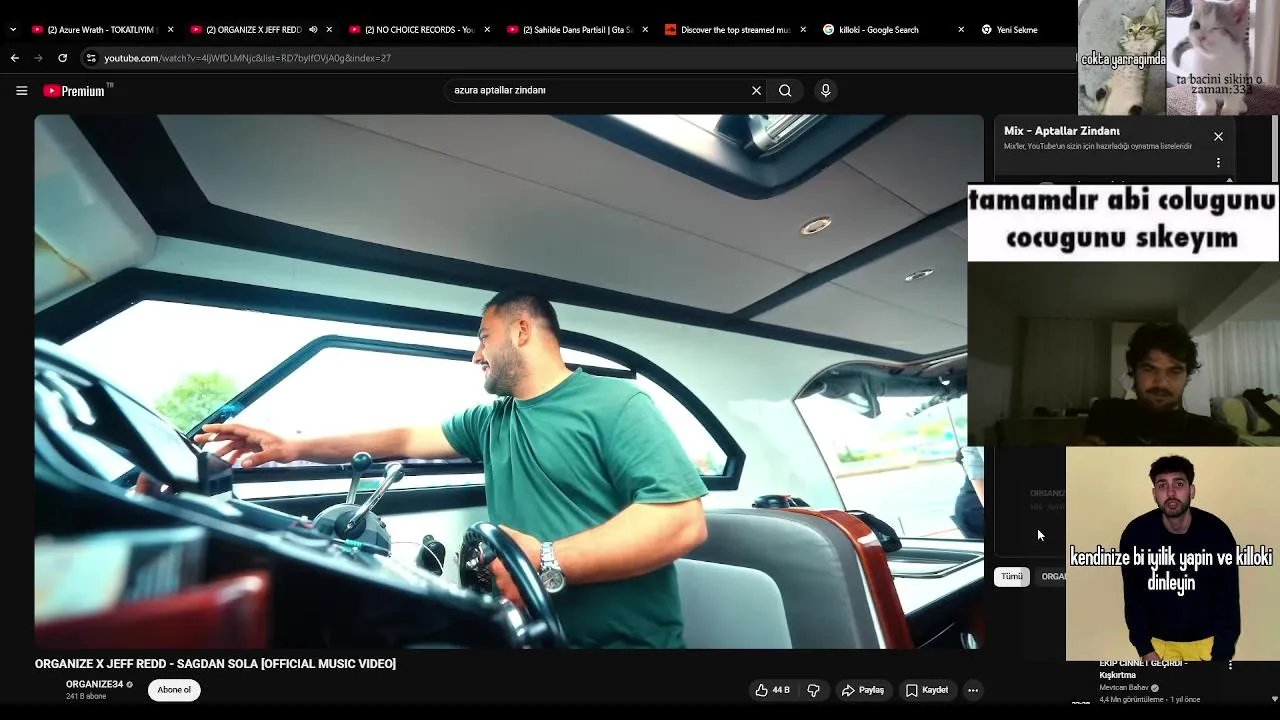This screenshot has height=720, width=1280.
Task: Go forward in browser history
Action: pyautogui.click(x=38, y=58)
